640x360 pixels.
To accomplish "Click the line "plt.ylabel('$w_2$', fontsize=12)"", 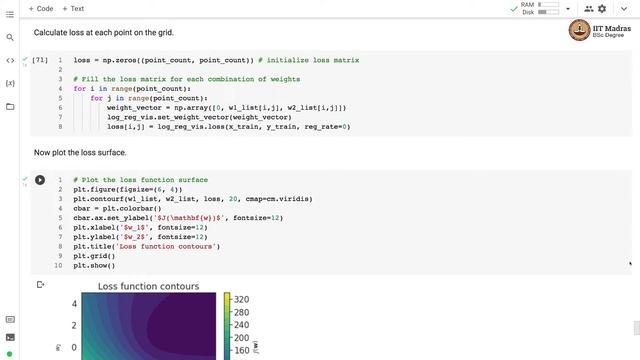I will pyautogui.click(x=140, y=237).
